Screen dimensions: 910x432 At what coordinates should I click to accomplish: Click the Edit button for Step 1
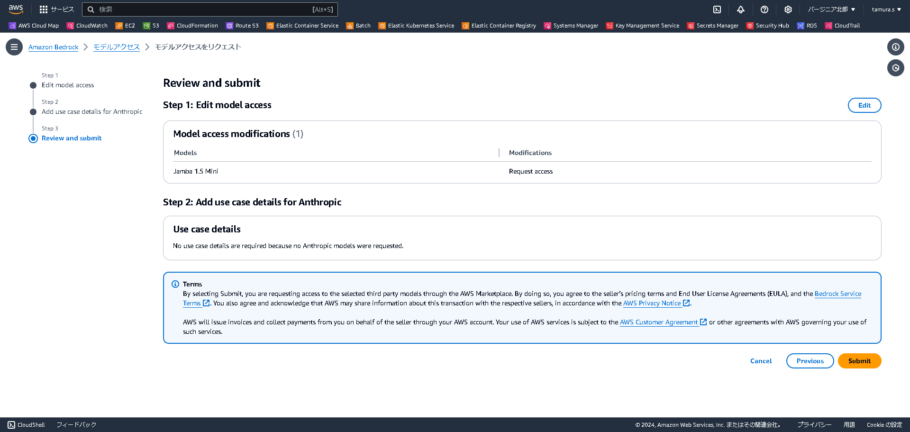click(864, 105)
